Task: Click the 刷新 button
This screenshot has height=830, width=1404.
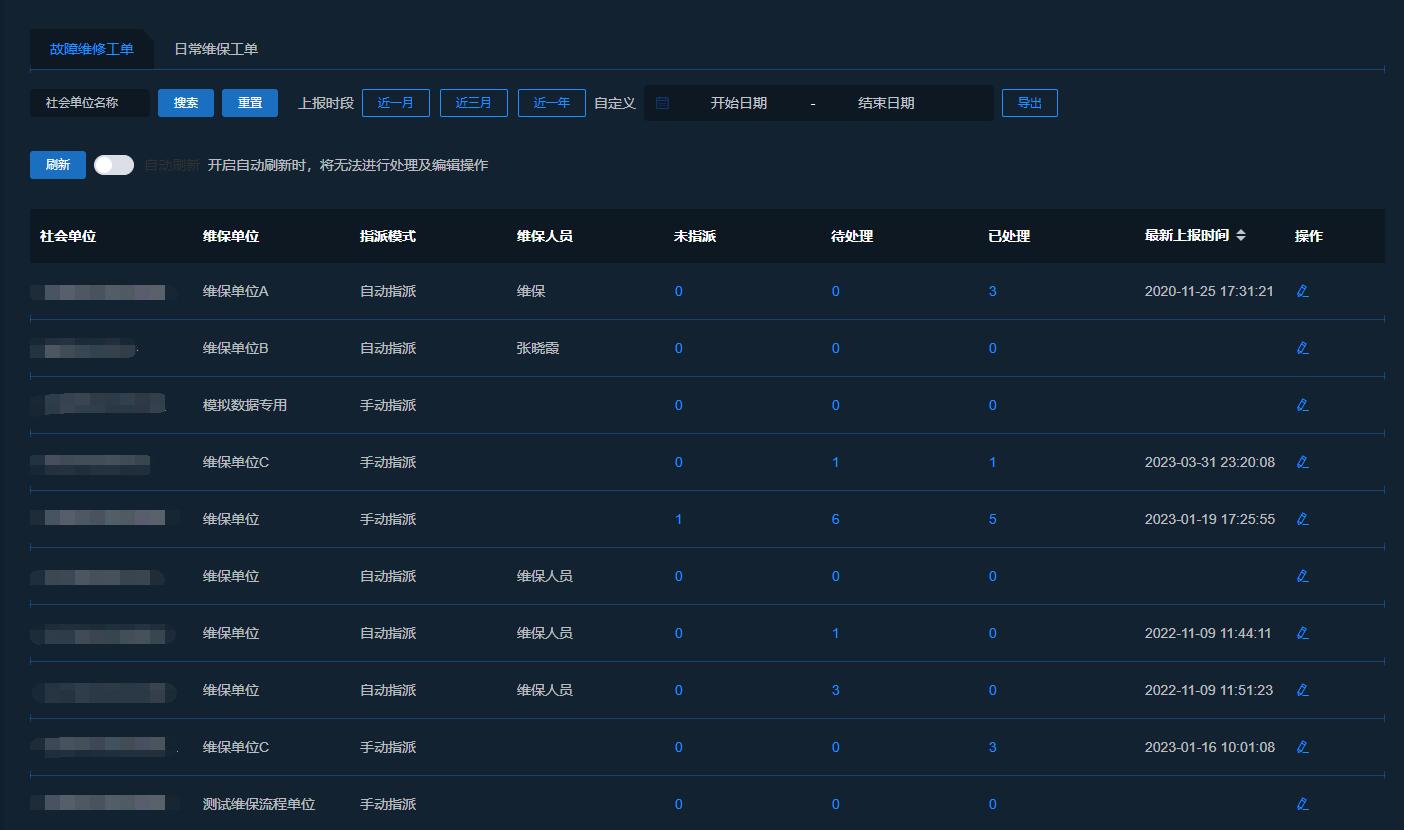Action: point(58,165)
